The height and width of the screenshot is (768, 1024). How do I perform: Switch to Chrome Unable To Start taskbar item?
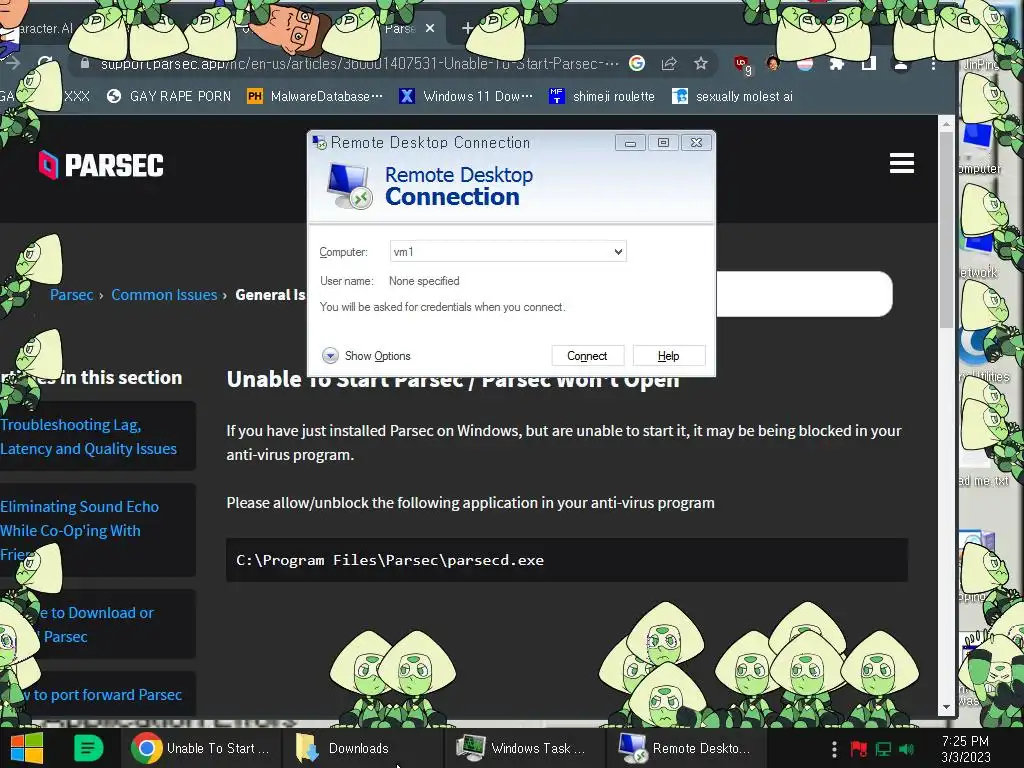[201, 748]
